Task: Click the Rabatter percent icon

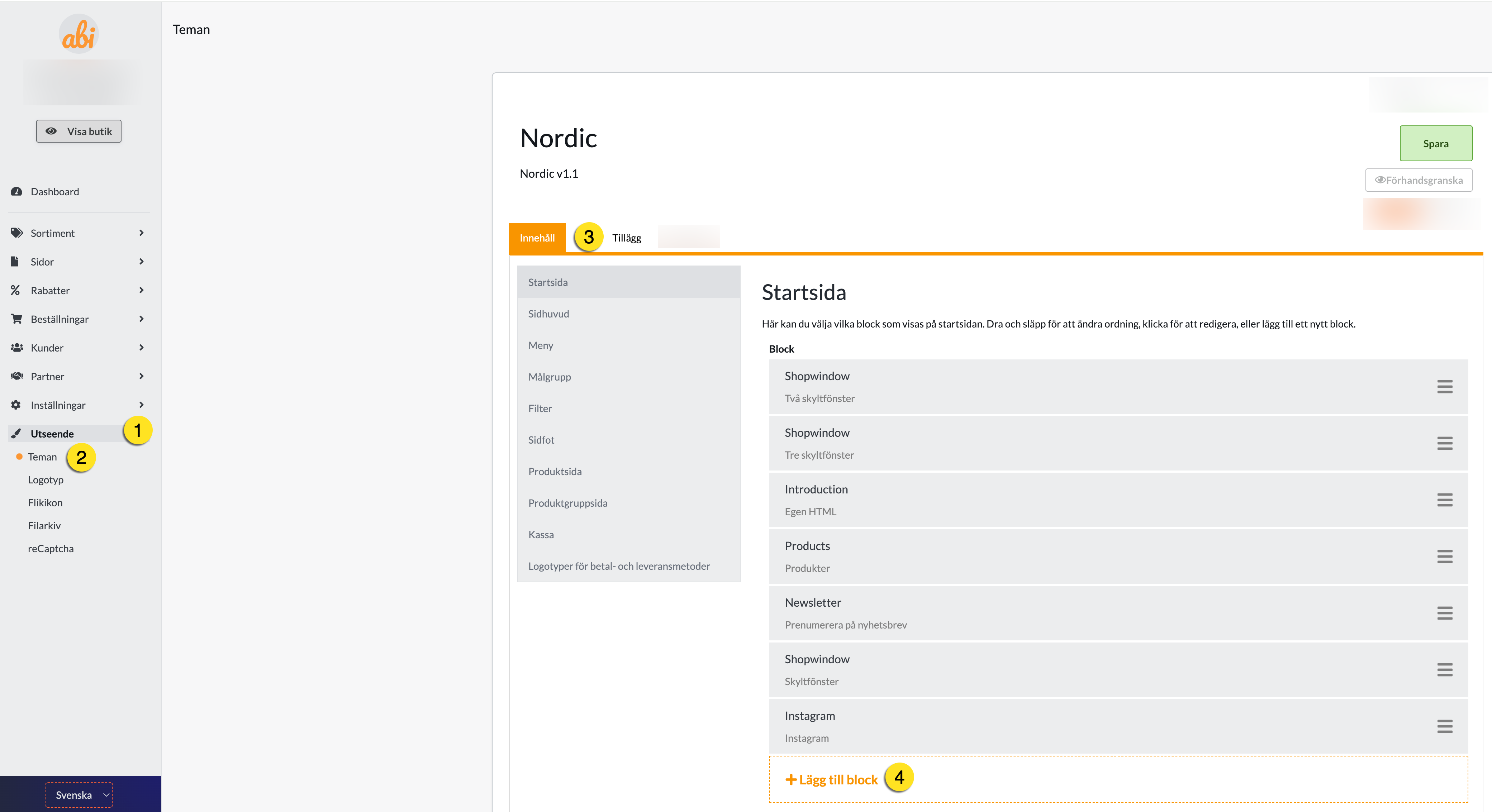Action: [16, 290]
